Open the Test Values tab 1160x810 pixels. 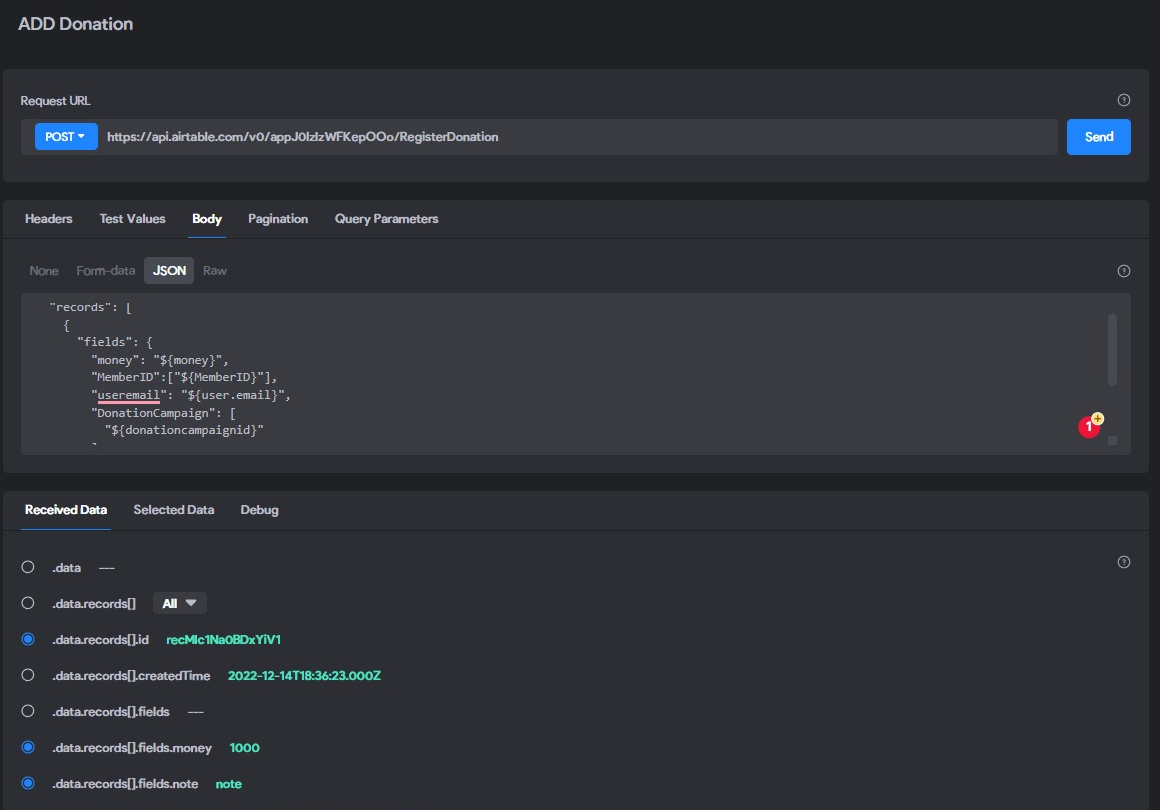pyautogui.click(x=132, y=219)
